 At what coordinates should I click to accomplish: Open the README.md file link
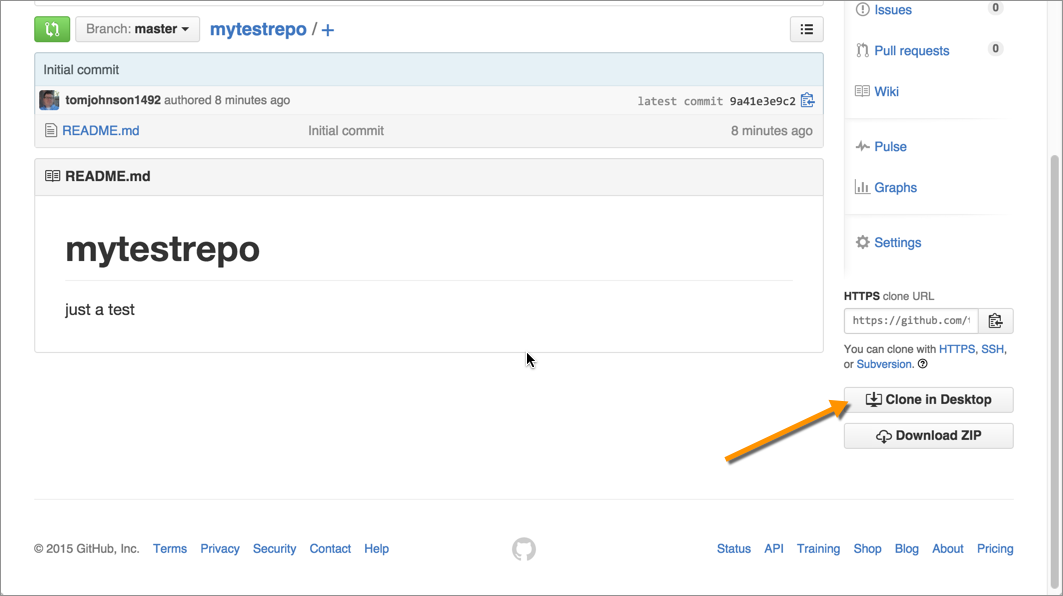pyautogui.click(x=100, y=131)
